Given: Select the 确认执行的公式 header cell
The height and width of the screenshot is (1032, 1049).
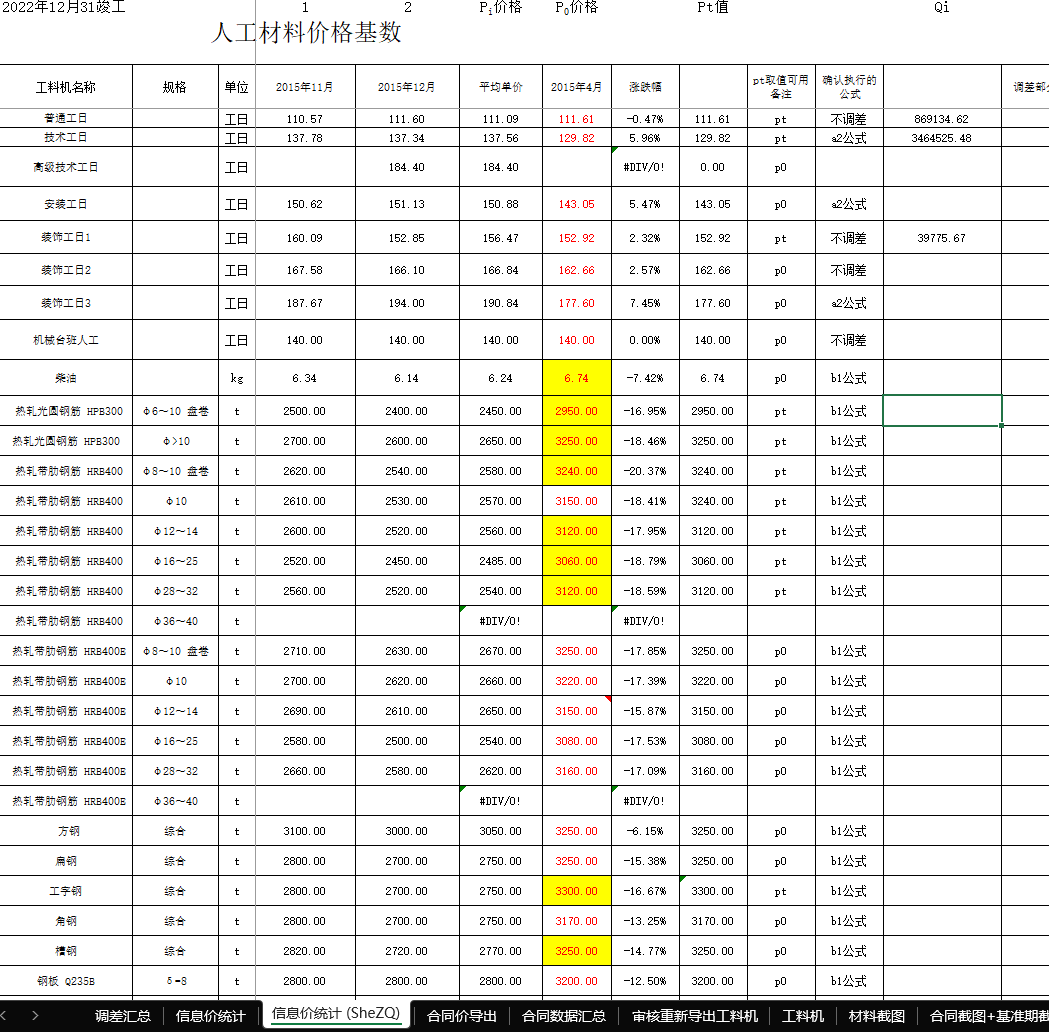Looking at the screenshot, I should (x=849, y=87).
